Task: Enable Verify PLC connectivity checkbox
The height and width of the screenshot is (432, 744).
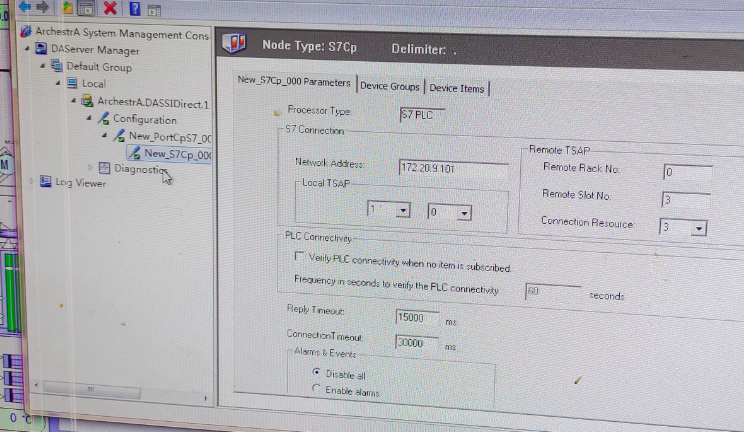Action: [x=298, y=257]
